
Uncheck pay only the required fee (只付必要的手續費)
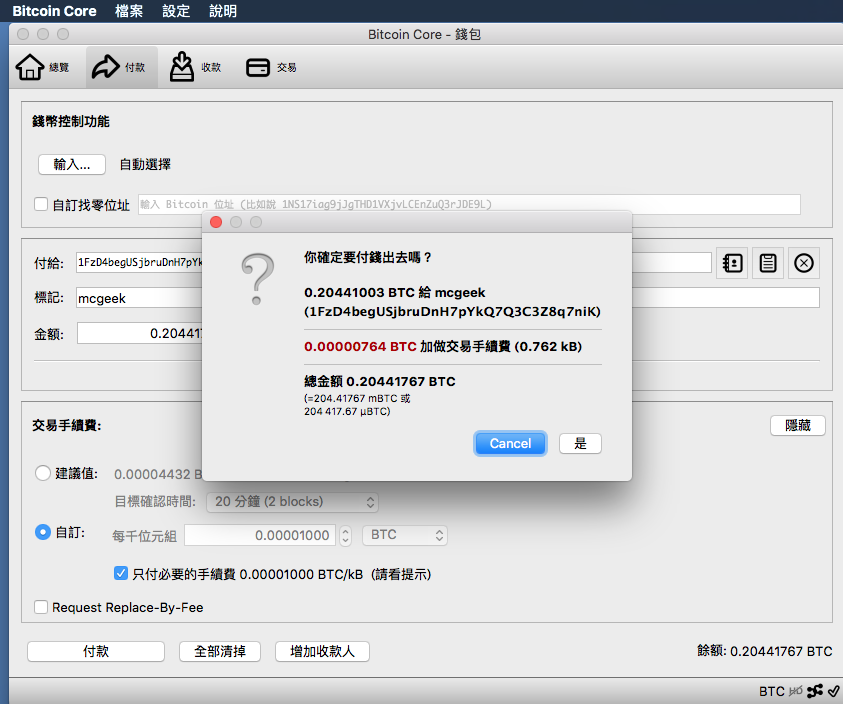click(x=121, y=573)
